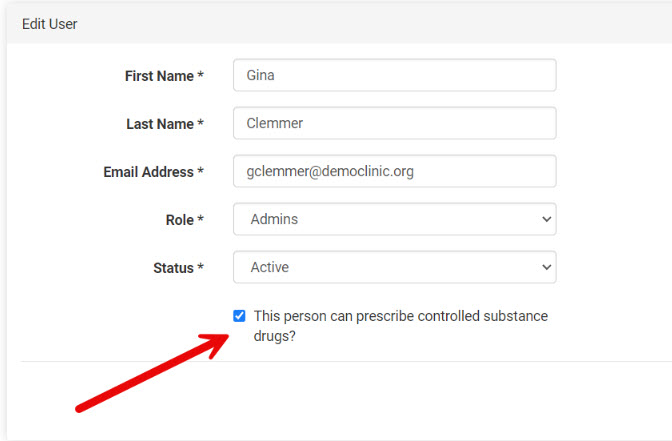Click the "Last Name" field label
This screenshot has width=672, height=441.
click(x=159, y=124)
